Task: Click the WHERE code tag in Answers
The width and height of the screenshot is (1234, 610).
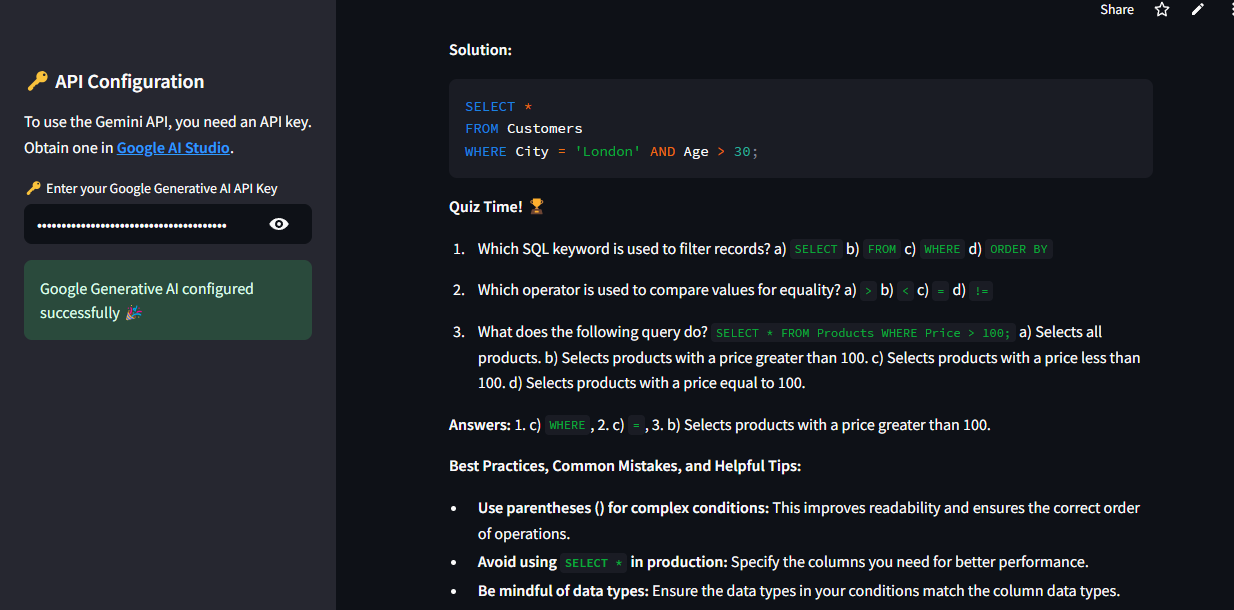Action: point(567,426)
